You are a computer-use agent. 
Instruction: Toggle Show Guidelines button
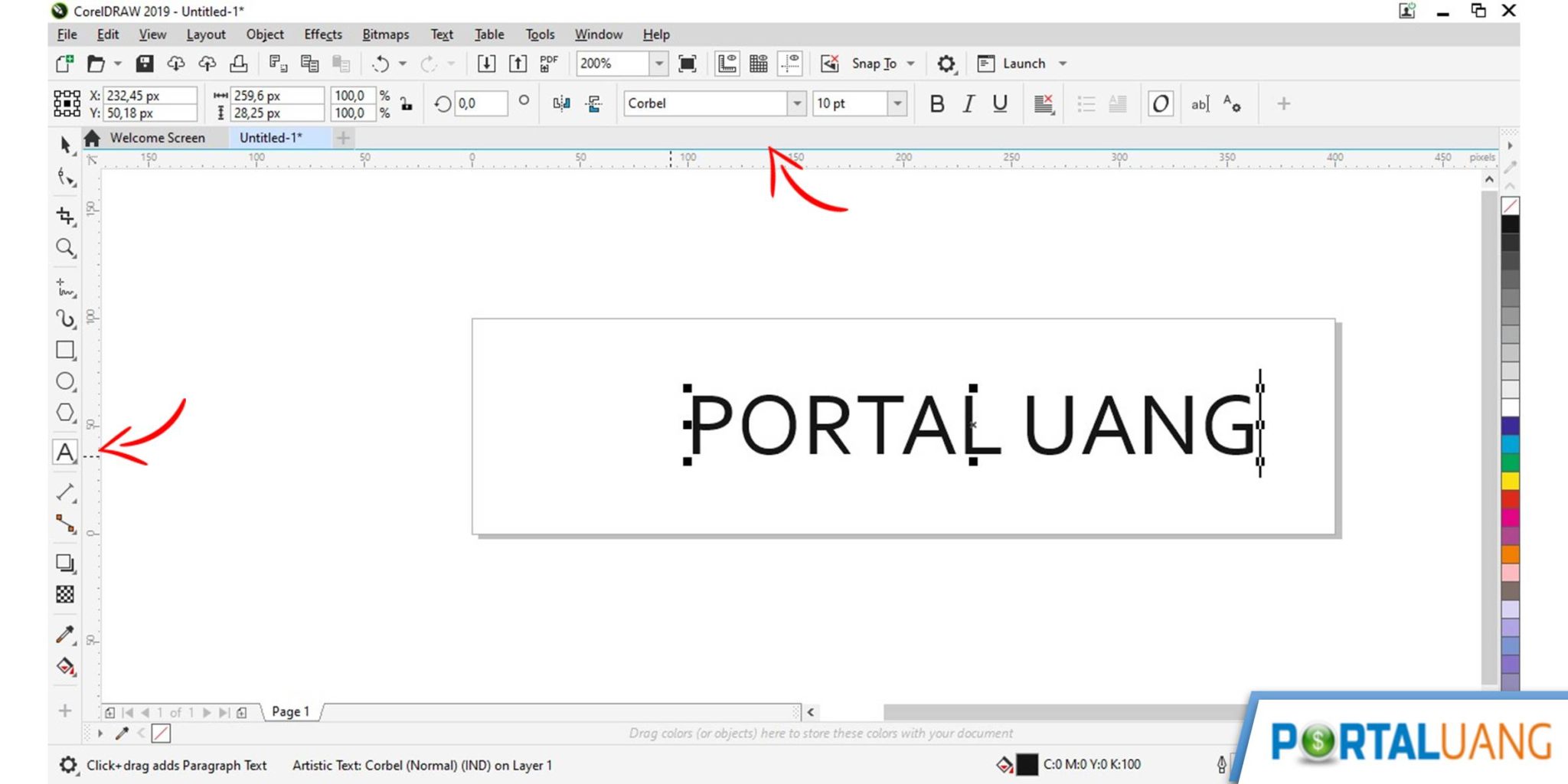(x=790, y=64)
